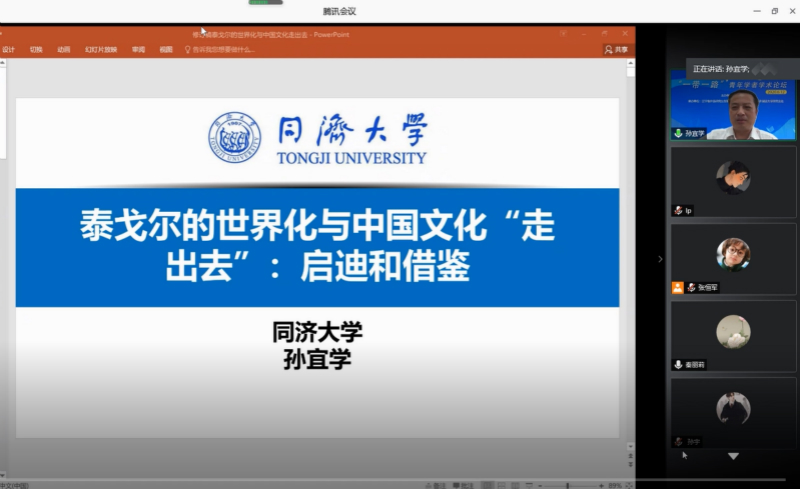The image size is (800, 489).
Task: Select the 张恒军 participant avatar
Action: (733, 254)
